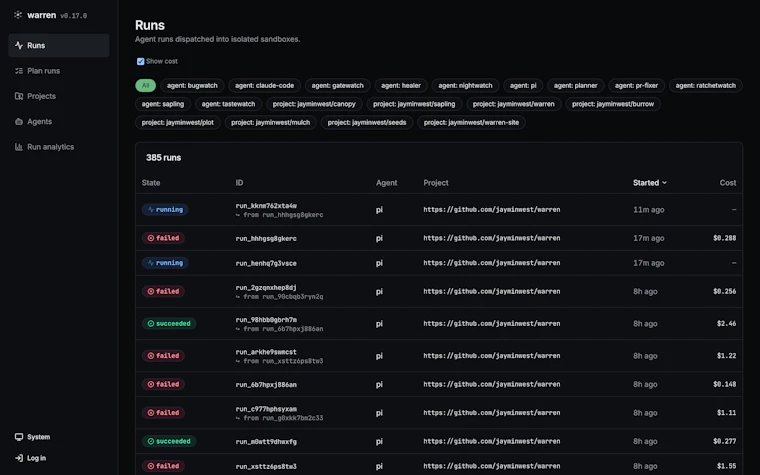Click the Project column header
The width and height of the screenshot is (760, 475).
[436, 183]
